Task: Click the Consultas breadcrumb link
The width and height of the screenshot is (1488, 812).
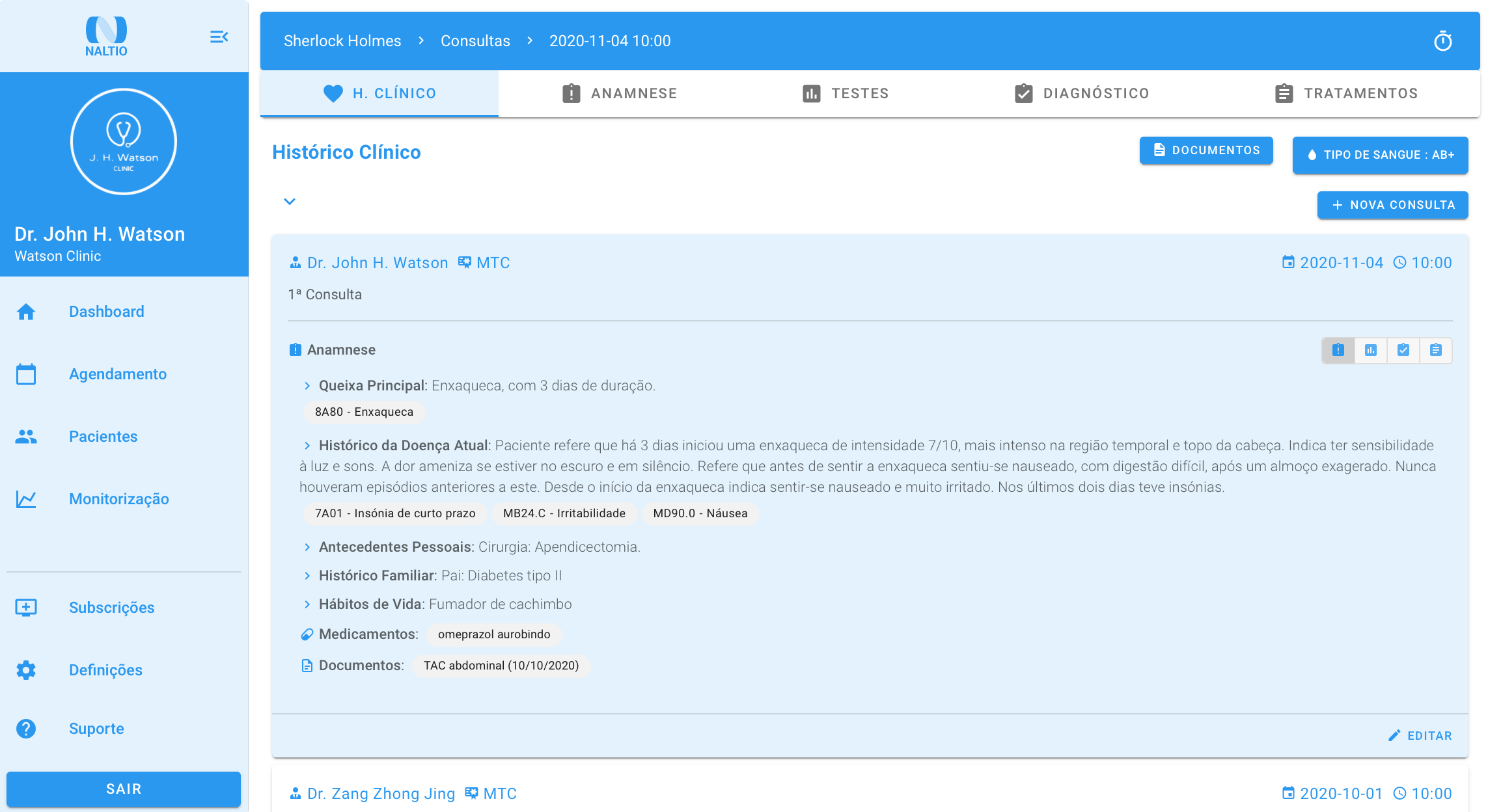Action: tap(475, 41)
